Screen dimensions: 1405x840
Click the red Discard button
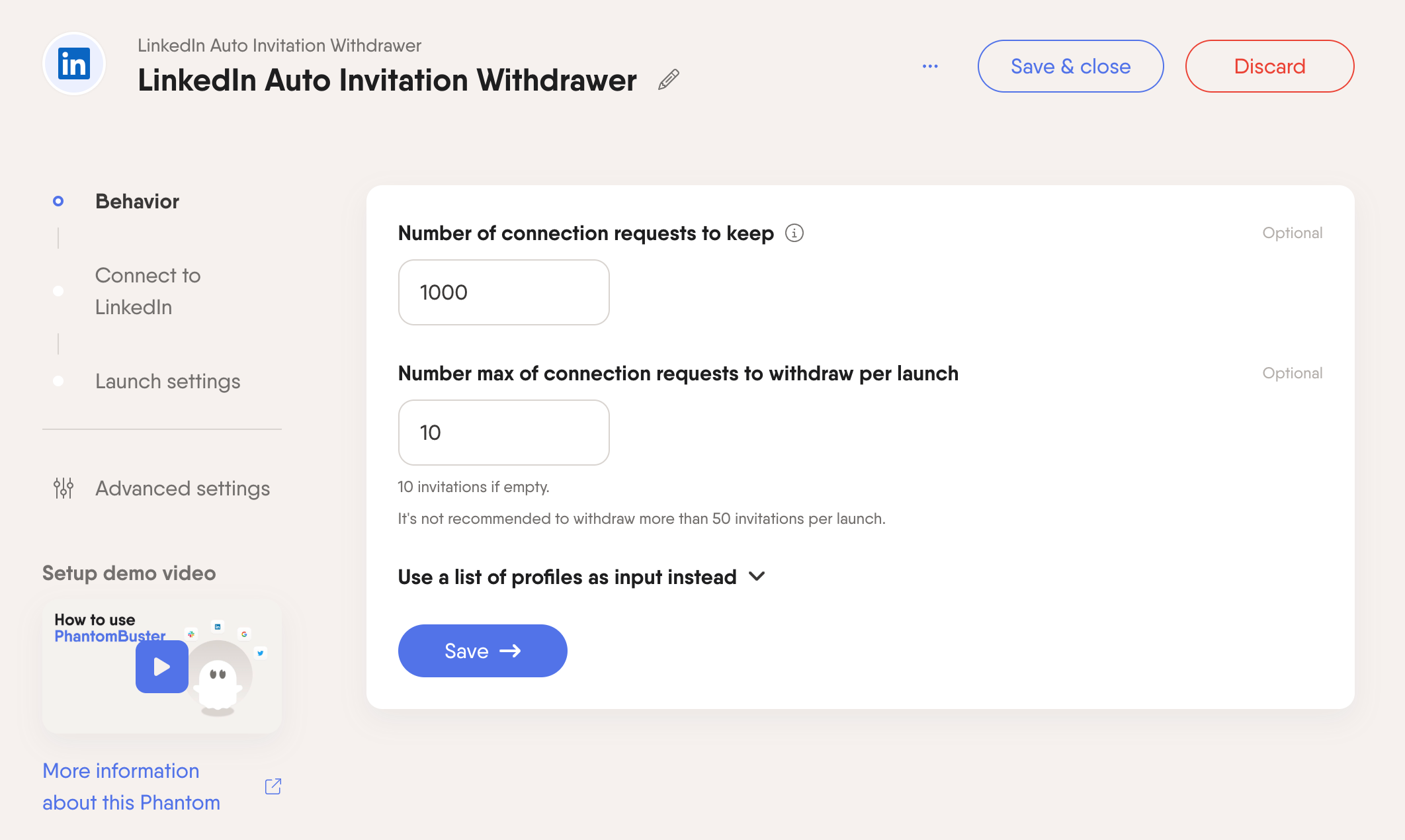[x=1269, y=66]
